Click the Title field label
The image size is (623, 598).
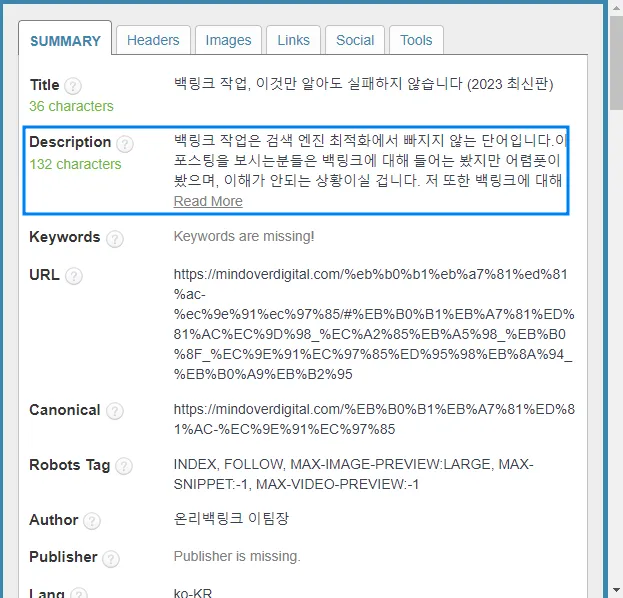44,85
